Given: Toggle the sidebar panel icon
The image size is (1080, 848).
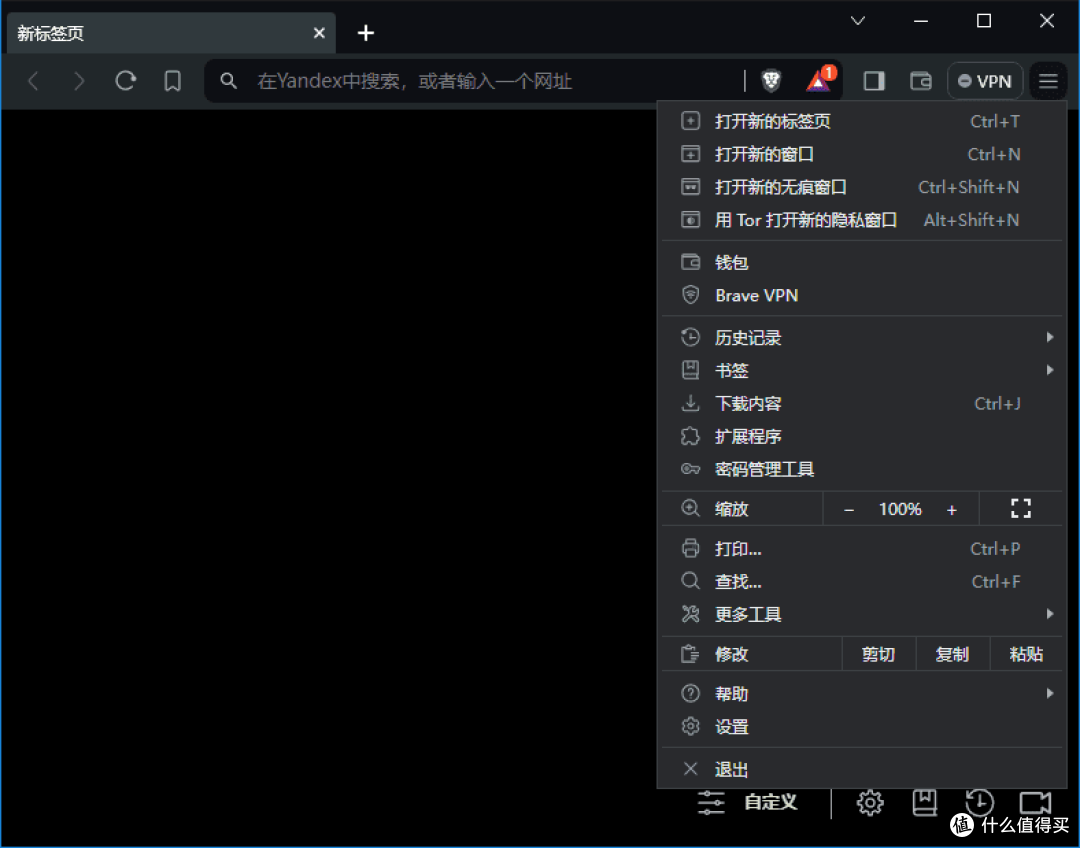Looking at the screenshot, I should [873, 81].
